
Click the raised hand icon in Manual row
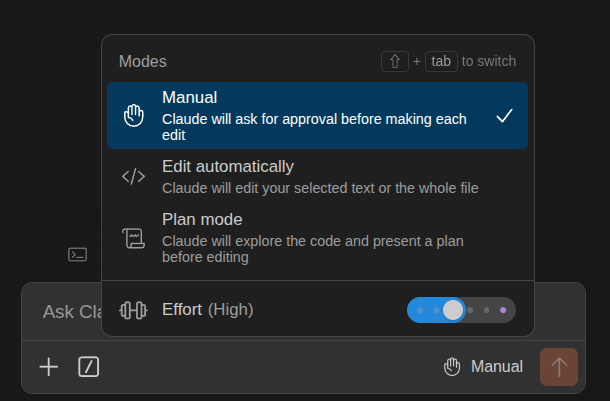(133, 116)
